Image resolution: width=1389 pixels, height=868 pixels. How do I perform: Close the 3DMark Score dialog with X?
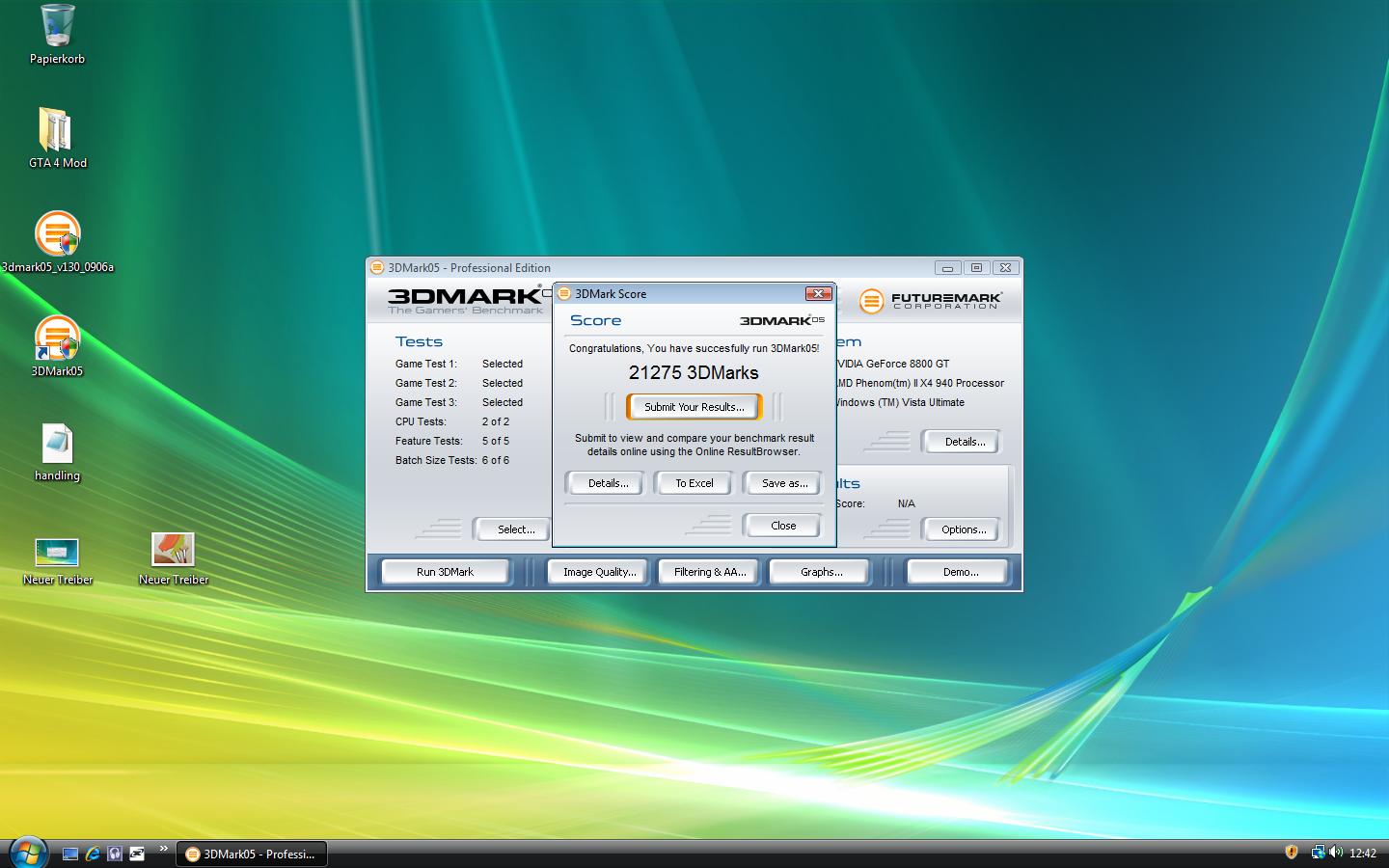point(818,293)
